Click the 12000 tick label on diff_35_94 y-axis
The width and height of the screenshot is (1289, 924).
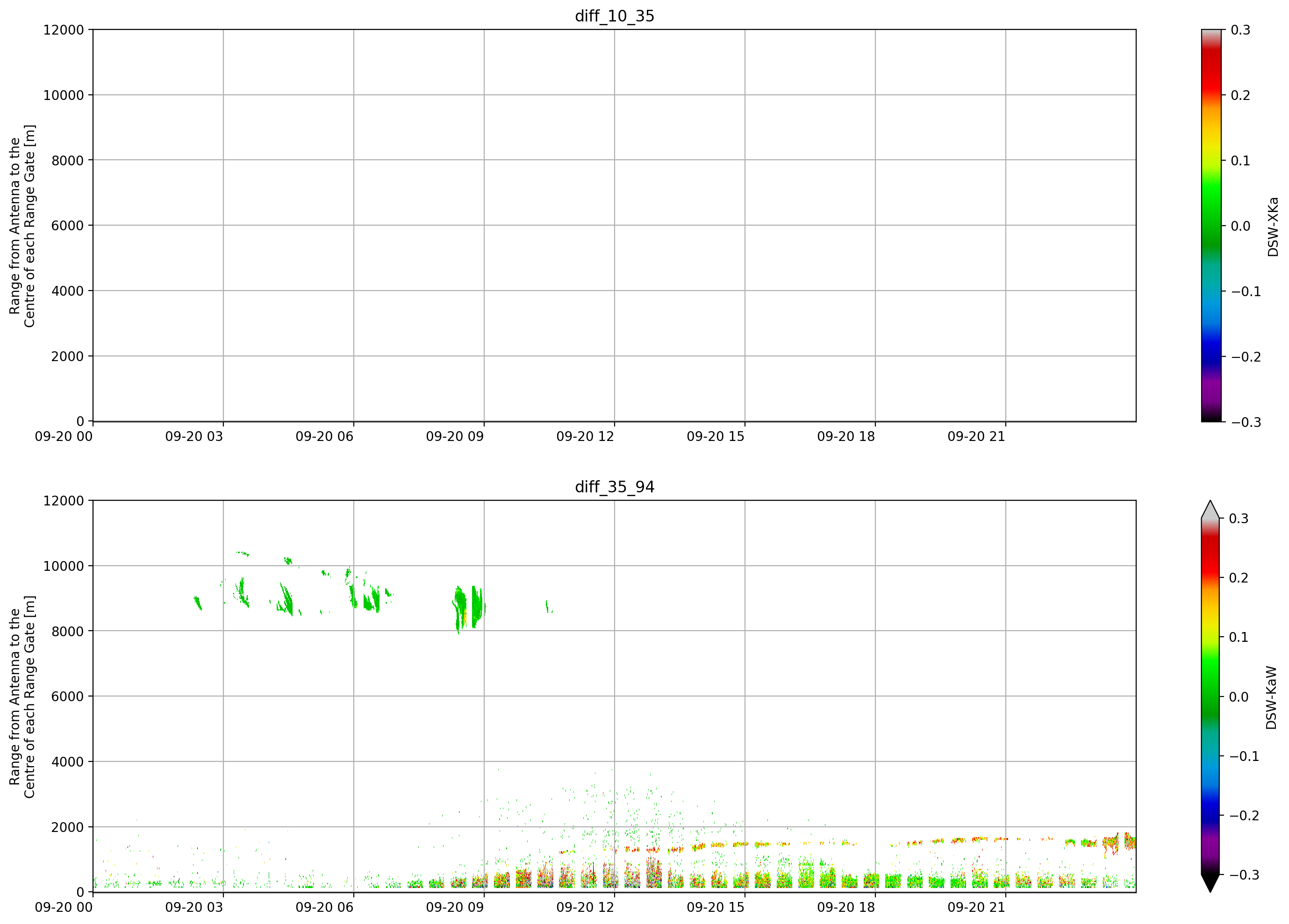pyautogui.click(x=63, y=500)
